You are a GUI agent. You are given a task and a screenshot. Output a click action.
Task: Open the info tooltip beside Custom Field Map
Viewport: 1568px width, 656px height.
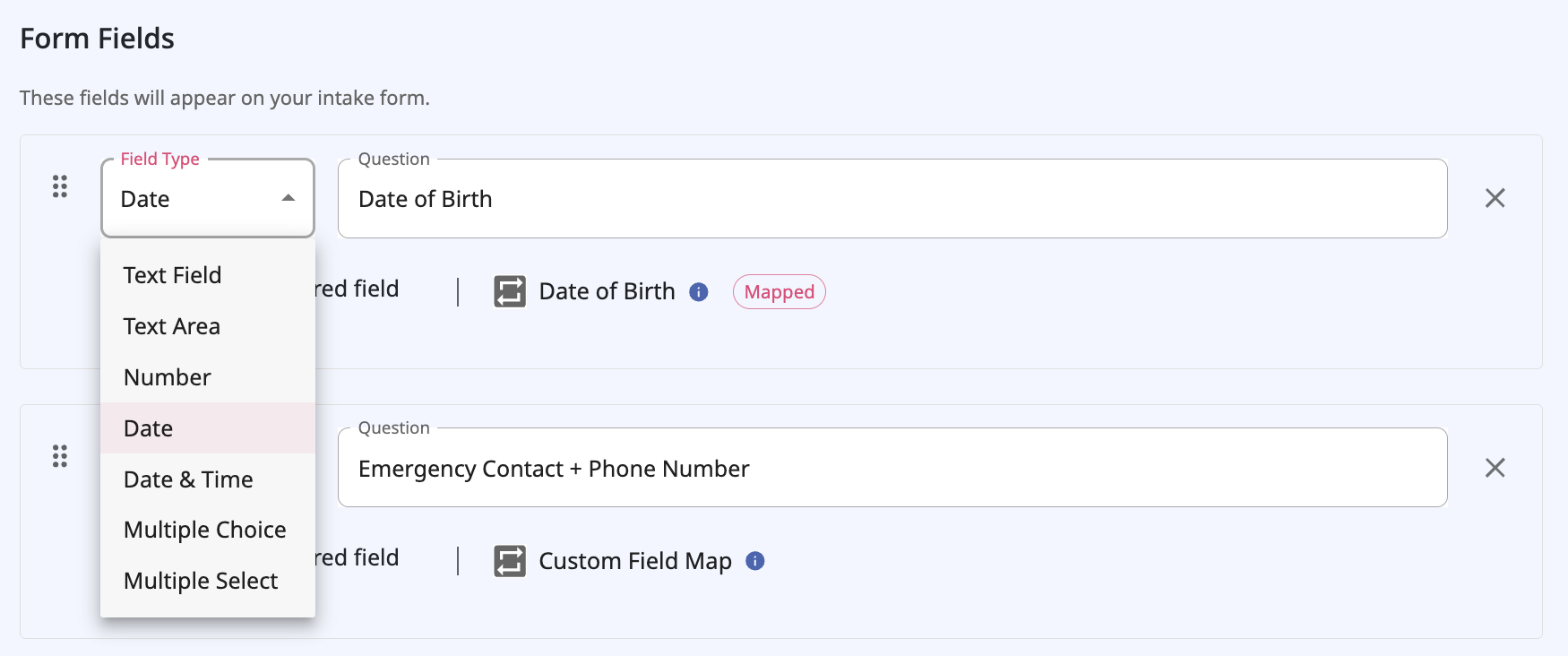click(x=754, y=561)
